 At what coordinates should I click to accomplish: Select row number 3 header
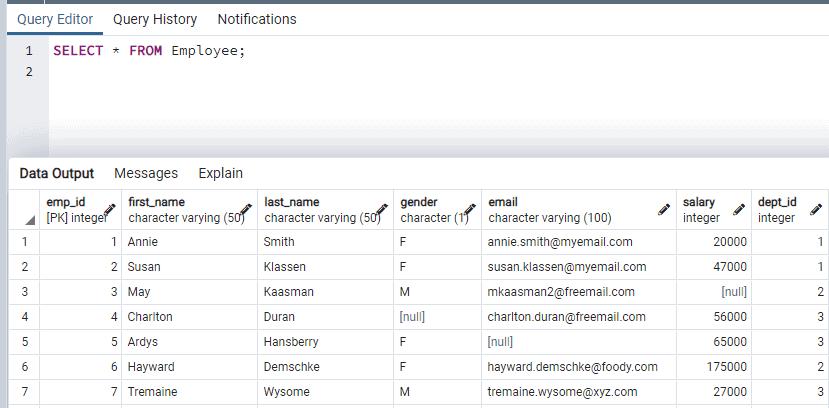24,292
